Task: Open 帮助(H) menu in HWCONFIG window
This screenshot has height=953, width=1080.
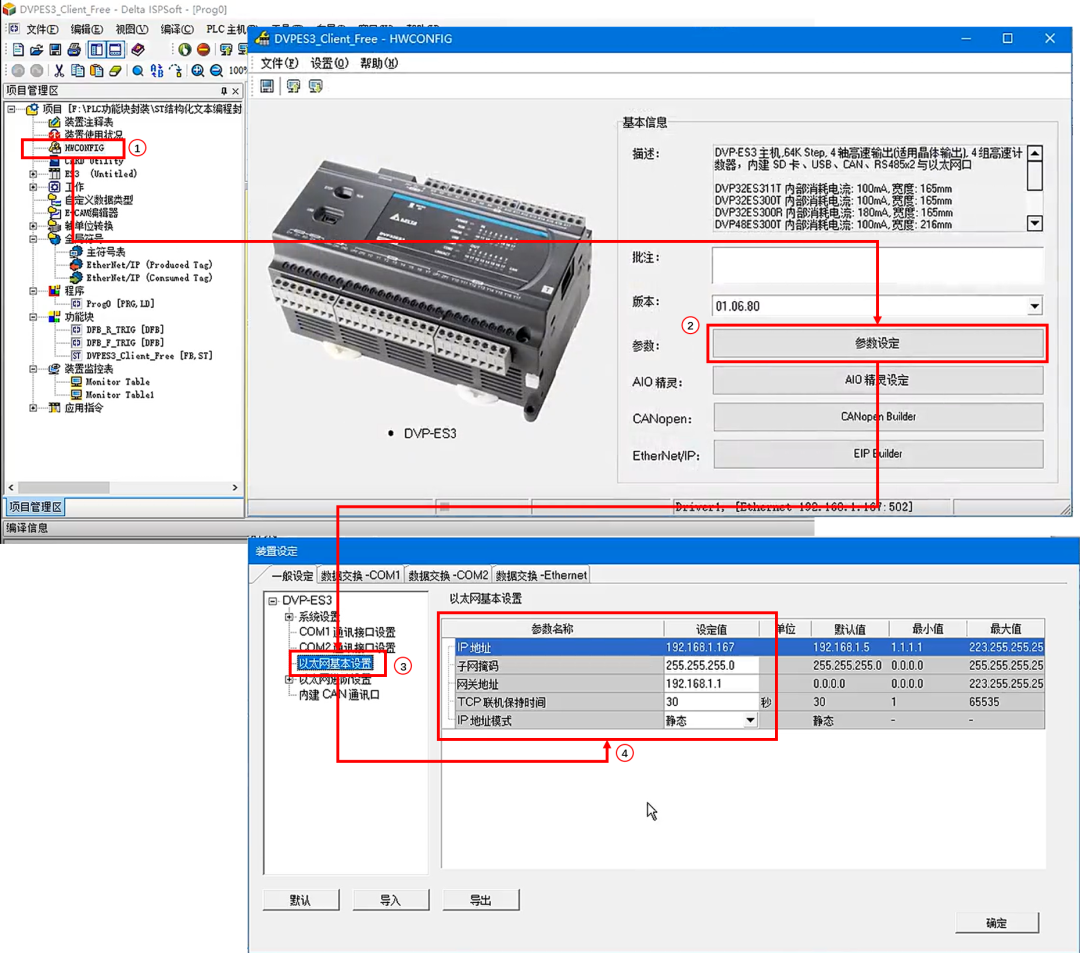Action: coord(379,63)
